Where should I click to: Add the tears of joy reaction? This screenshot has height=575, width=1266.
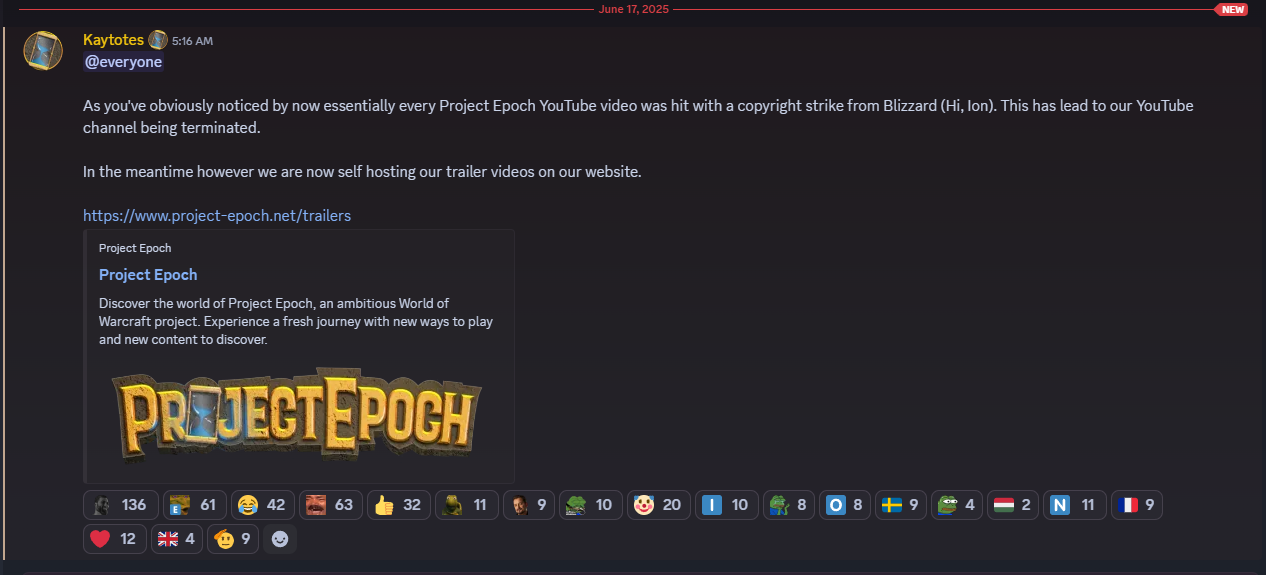click(x=262, y=505)
